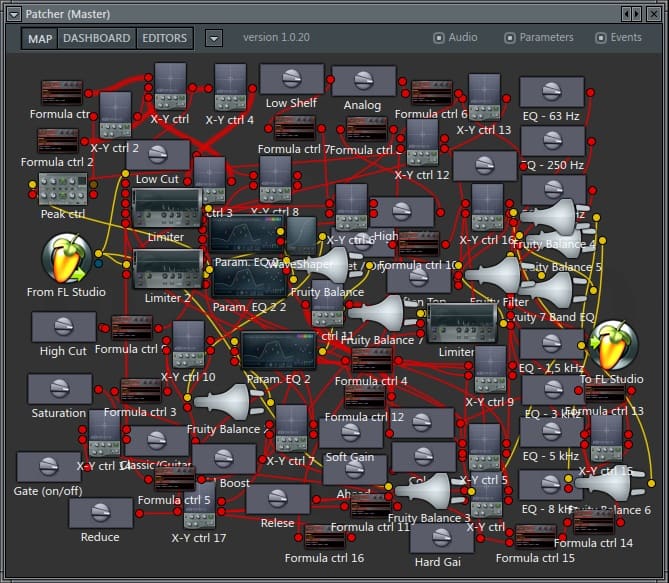This screenshot has width=669, height=583.
Task: Open dropdown arrow next to EDITORS tab
Action: pyautogui.click(x=214, y=39)
